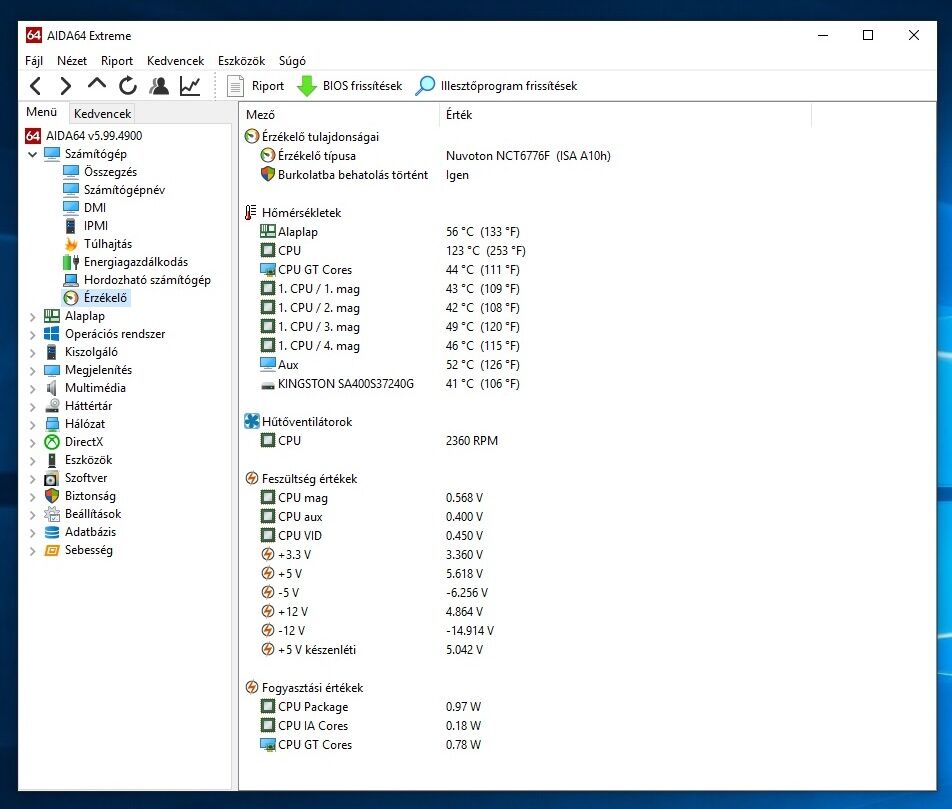Open the Riport menu
Image resolution: width=952 pixels, height=809 pixels.
[x=117, y=61]
